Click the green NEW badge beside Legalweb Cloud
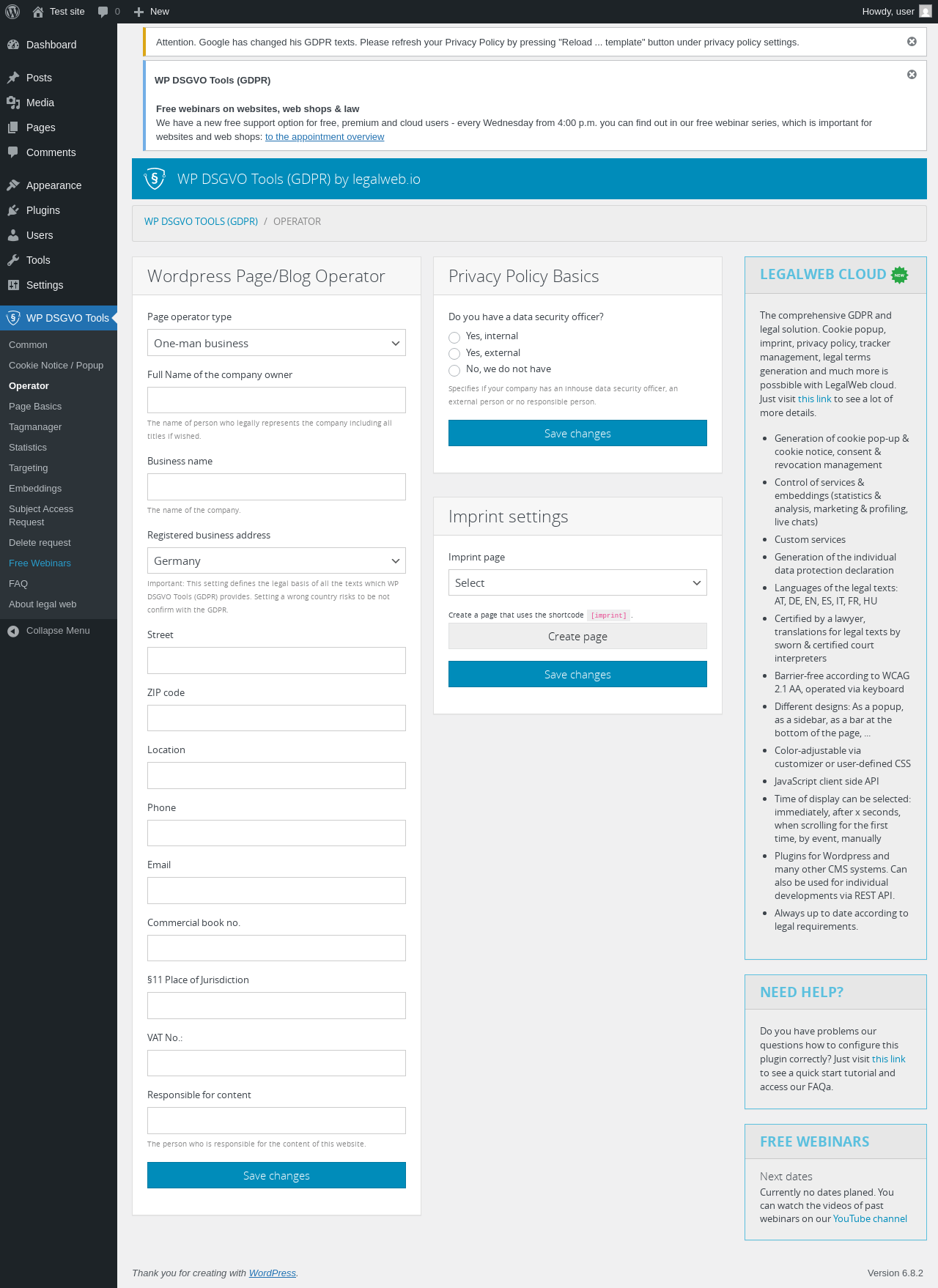Screen dimensions: 938x1288 click(899, 275)
